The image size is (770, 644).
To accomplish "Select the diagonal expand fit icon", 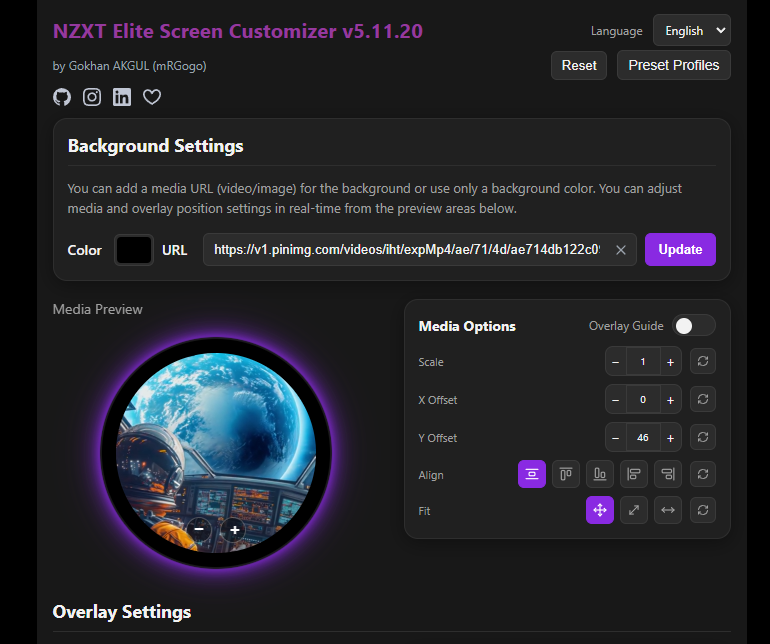I will pyautogui.click(x=633, y=510).
